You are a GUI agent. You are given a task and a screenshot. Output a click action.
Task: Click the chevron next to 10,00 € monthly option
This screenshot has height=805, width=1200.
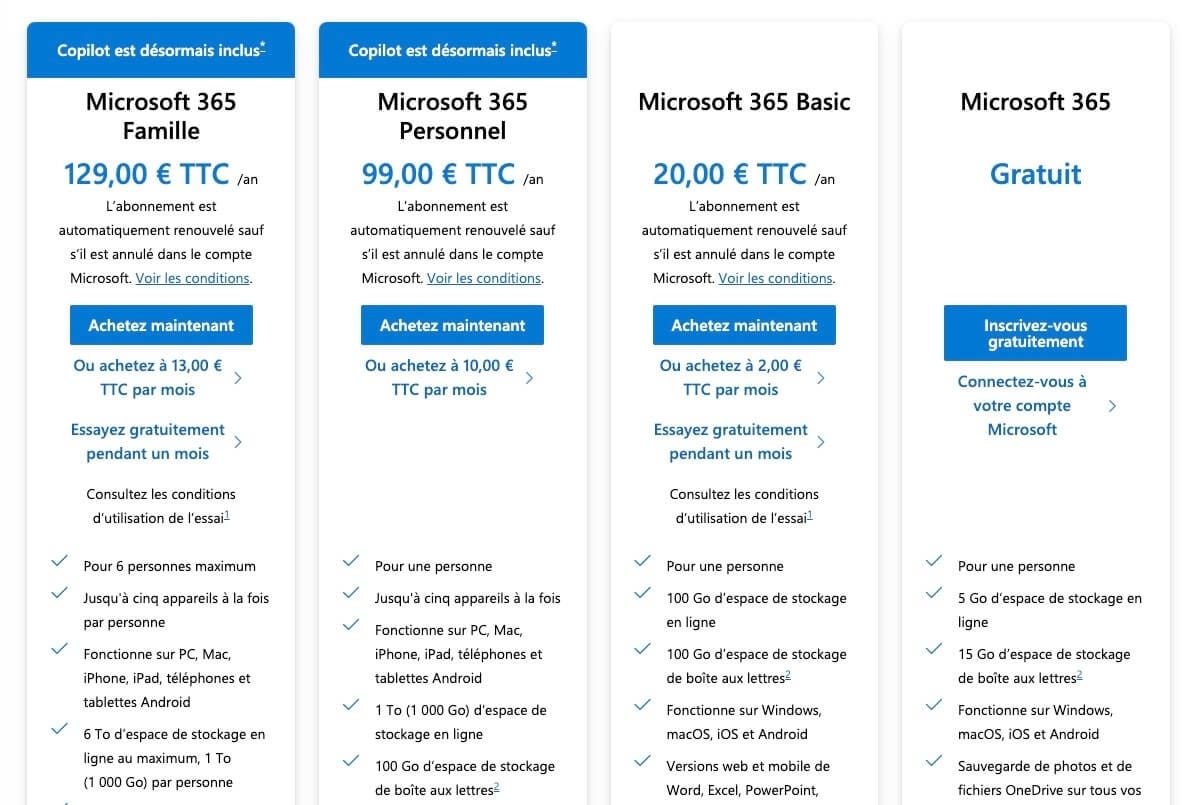click(x=529, y=377)
